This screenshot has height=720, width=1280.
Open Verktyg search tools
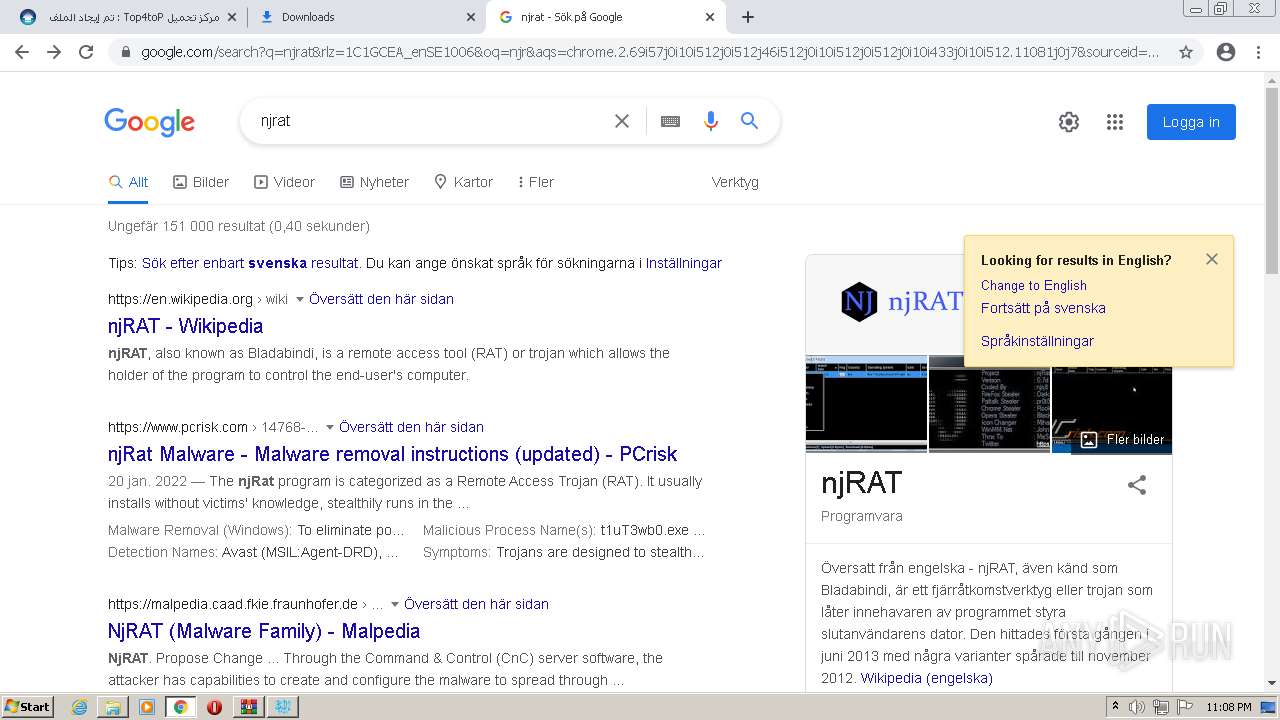pos(735,182)
